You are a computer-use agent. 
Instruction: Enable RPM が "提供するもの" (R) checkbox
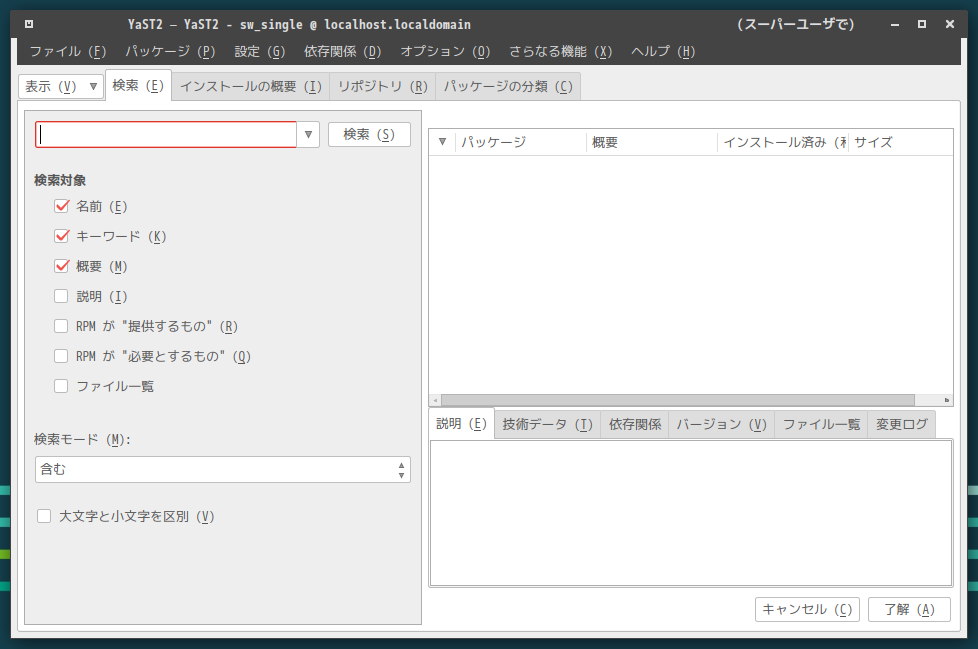pos(61,326)
